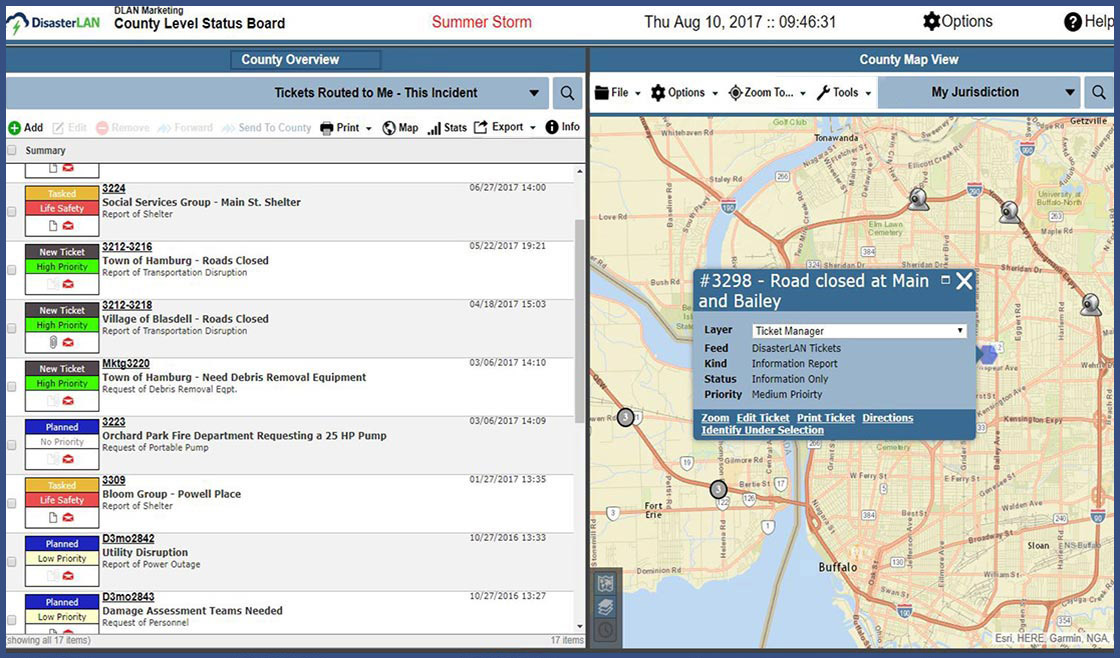Viewport: 1120px width, 658px height.
Task: Open the Layer Ticket Manager combo box
Action: (858, 331)
